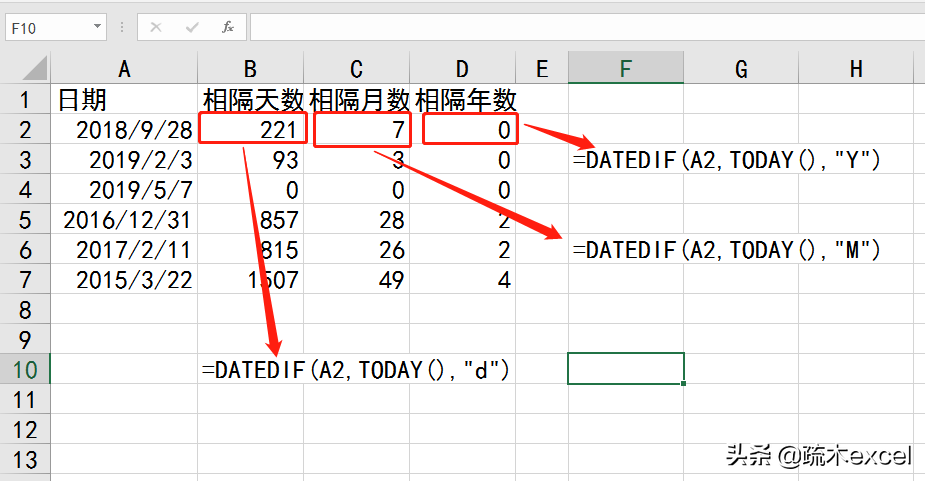Click cell with value 49
The image size is (925, 481).
[356, 280]
